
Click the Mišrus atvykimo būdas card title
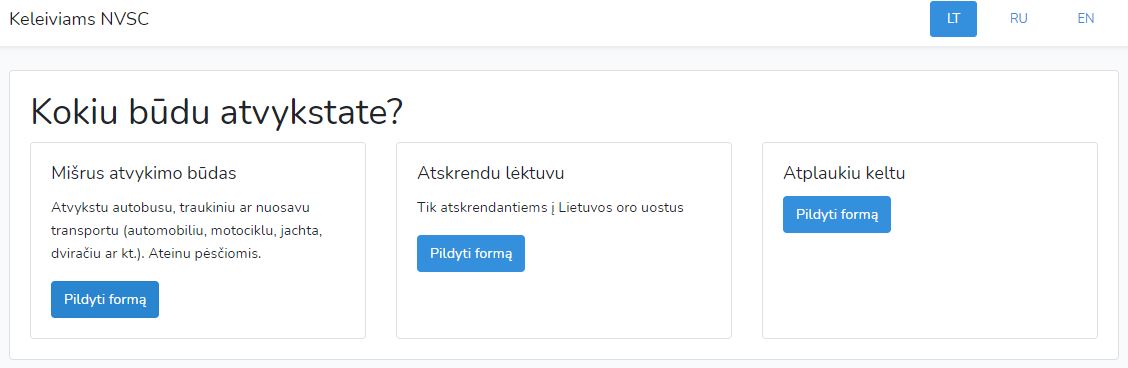pos(144,173)
